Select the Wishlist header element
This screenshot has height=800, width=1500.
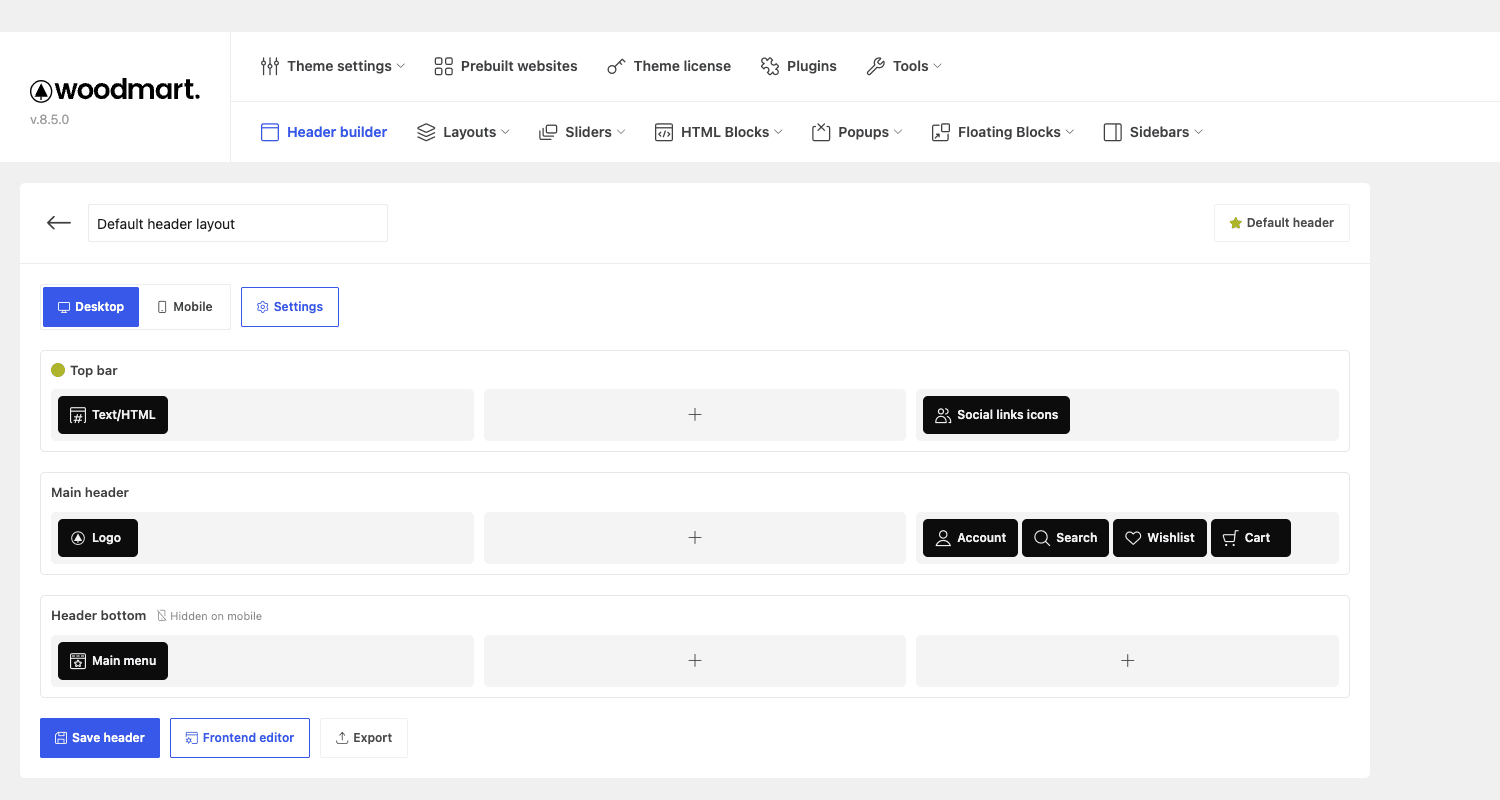click(x=1160, y=538)
